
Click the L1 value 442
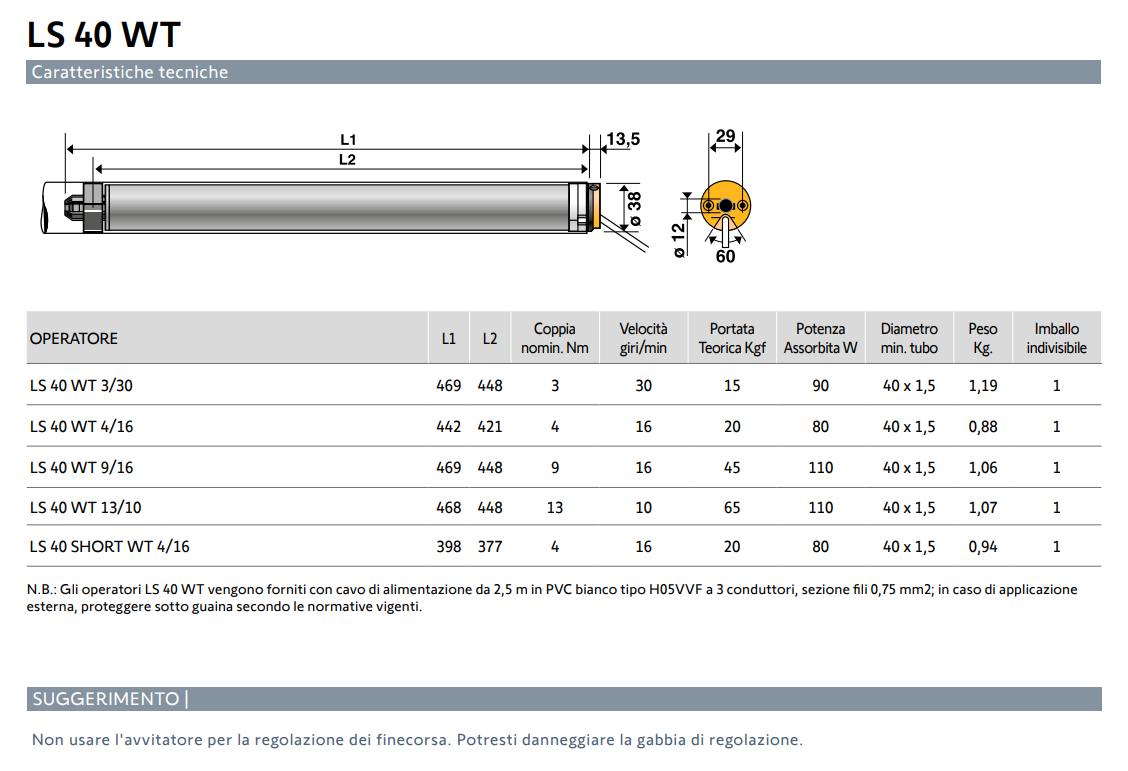click(x=449, y=426)
